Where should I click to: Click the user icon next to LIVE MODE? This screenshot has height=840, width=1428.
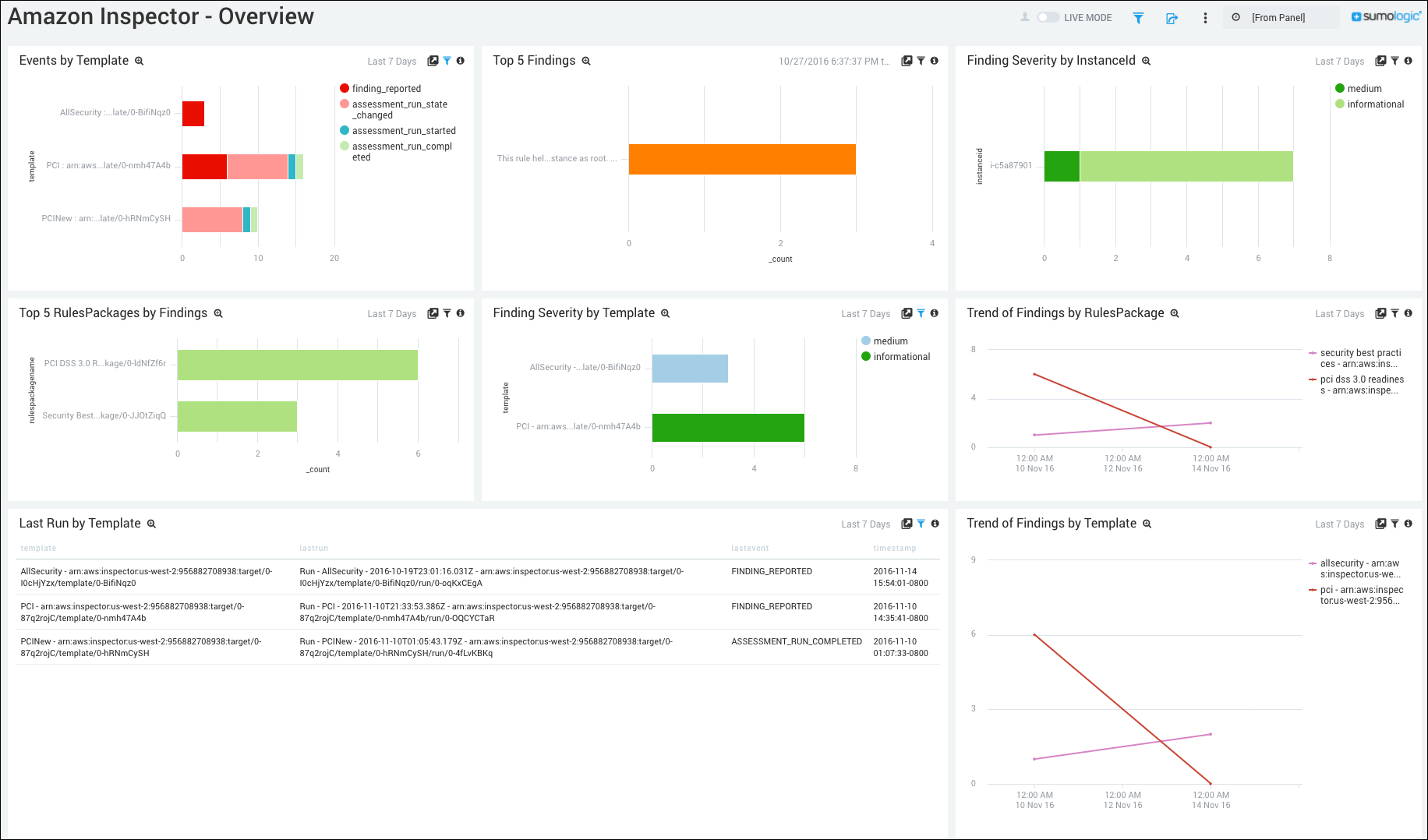click(x=1025, y=17)
